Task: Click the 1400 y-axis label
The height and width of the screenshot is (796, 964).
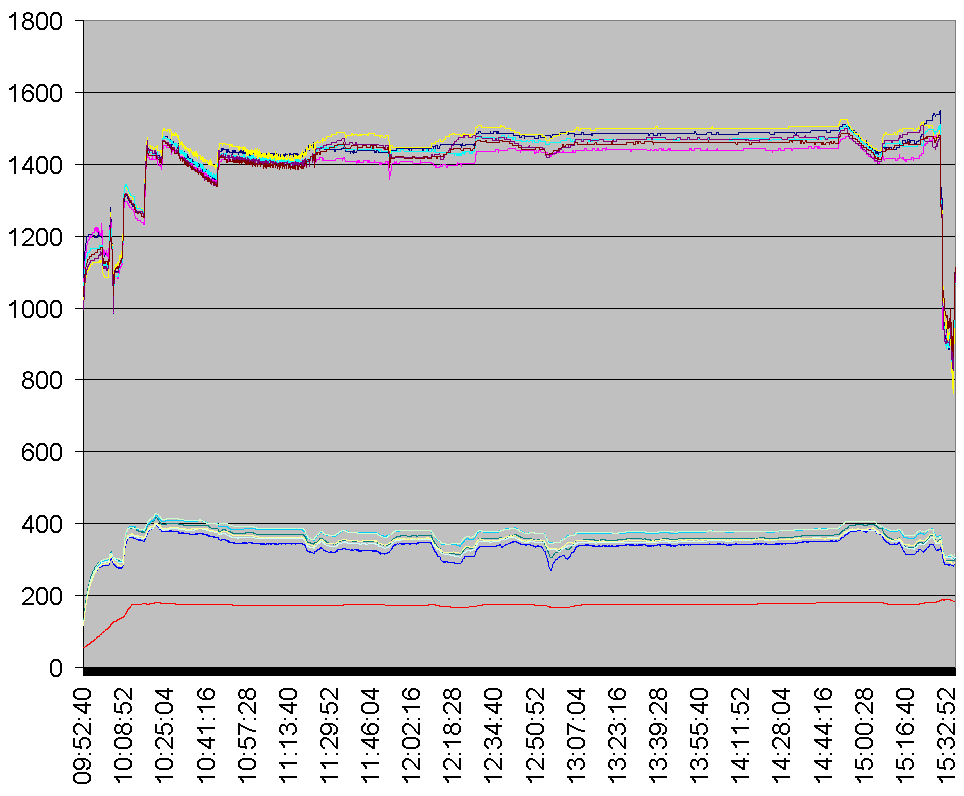Action: pos(34,165)
